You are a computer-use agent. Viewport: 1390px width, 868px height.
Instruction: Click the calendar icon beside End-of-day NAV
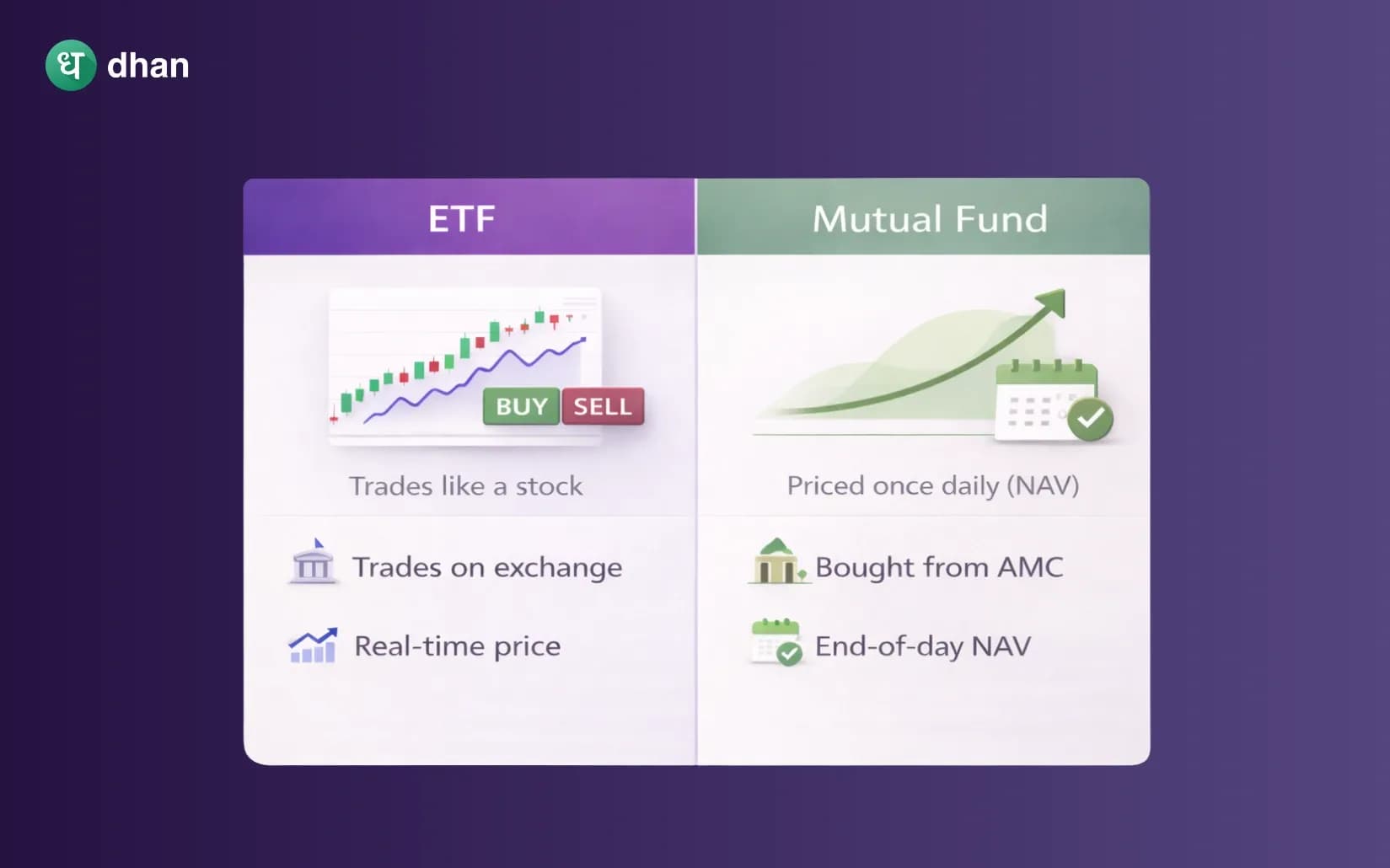click(776, 642)
